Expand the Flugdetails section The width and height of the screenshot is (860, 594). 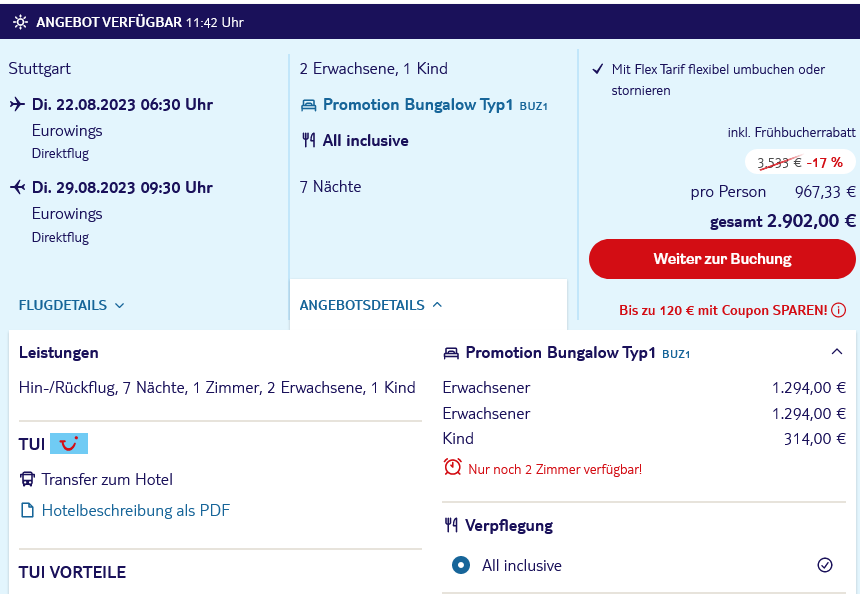point(71,306)
